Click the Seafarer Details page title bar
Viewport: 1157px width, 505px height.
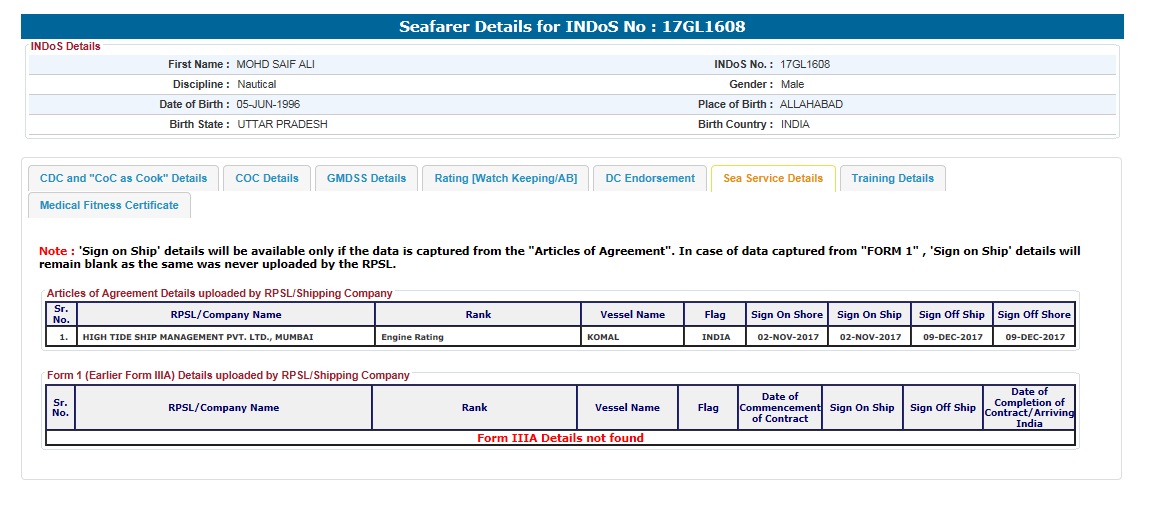click(x=572, y=26)
